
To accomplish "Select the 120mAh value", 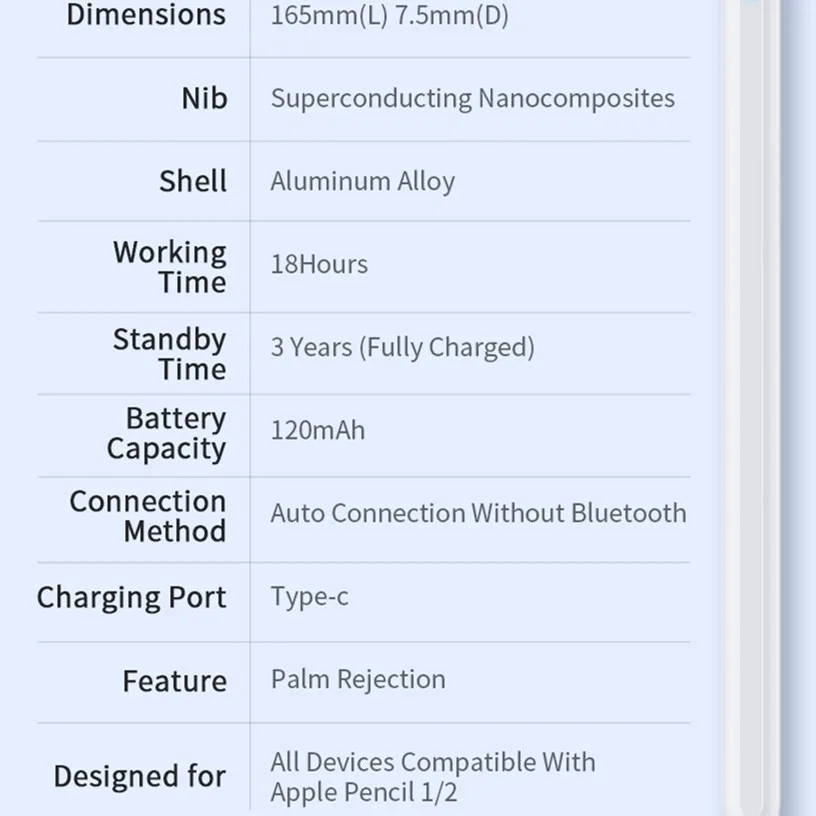I will pos(318,430).
